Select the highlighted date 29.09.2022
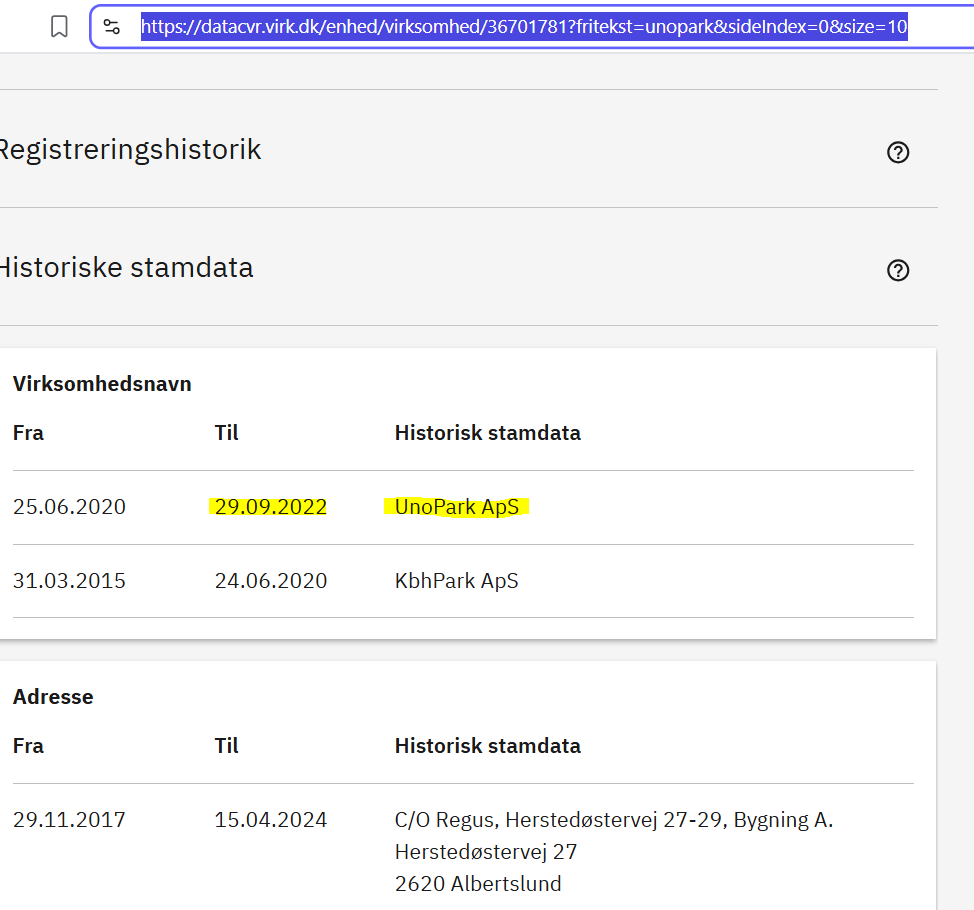This screenshot has height=910, width=974. pos(270,507)
